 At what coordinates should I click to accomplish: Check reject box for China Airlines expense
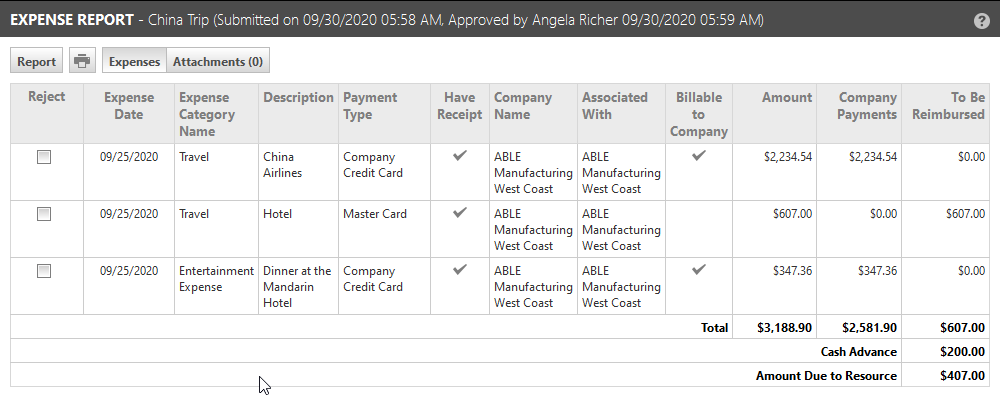click(44, 157)
